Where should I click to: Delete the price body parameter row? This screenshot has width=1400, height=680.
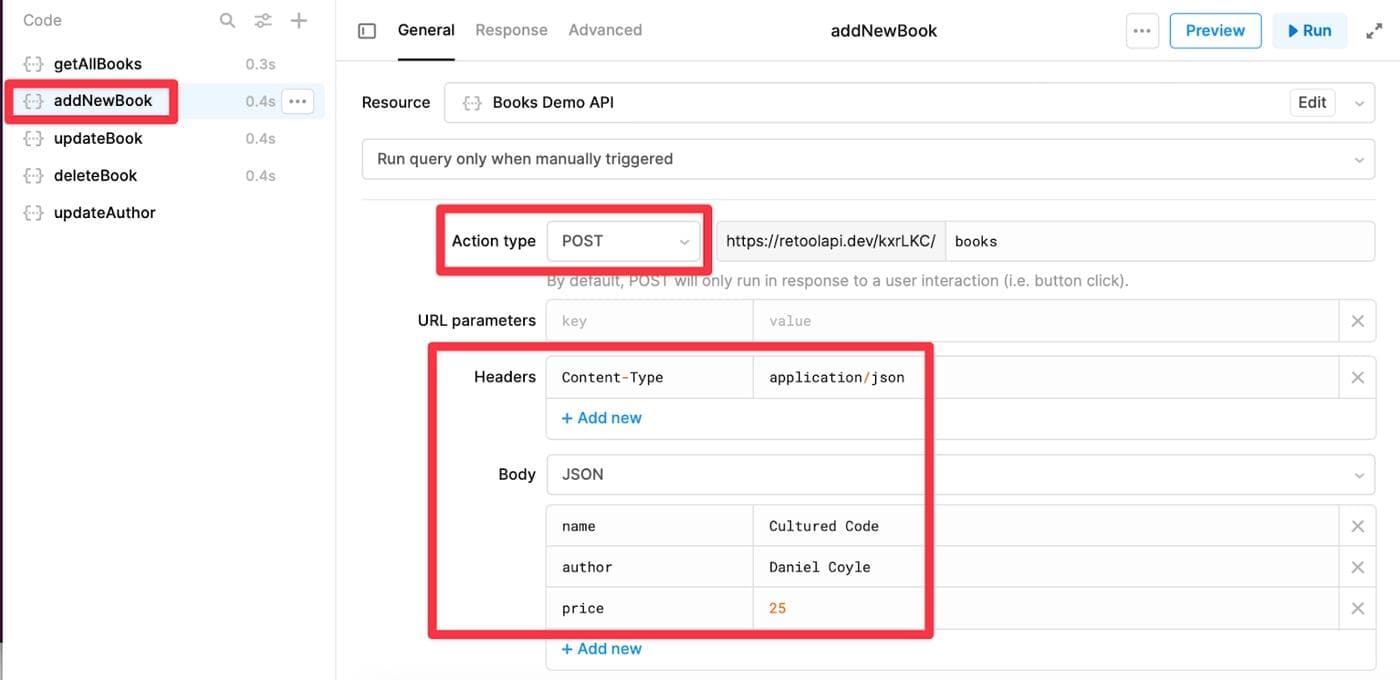(x=1357, y=608)
